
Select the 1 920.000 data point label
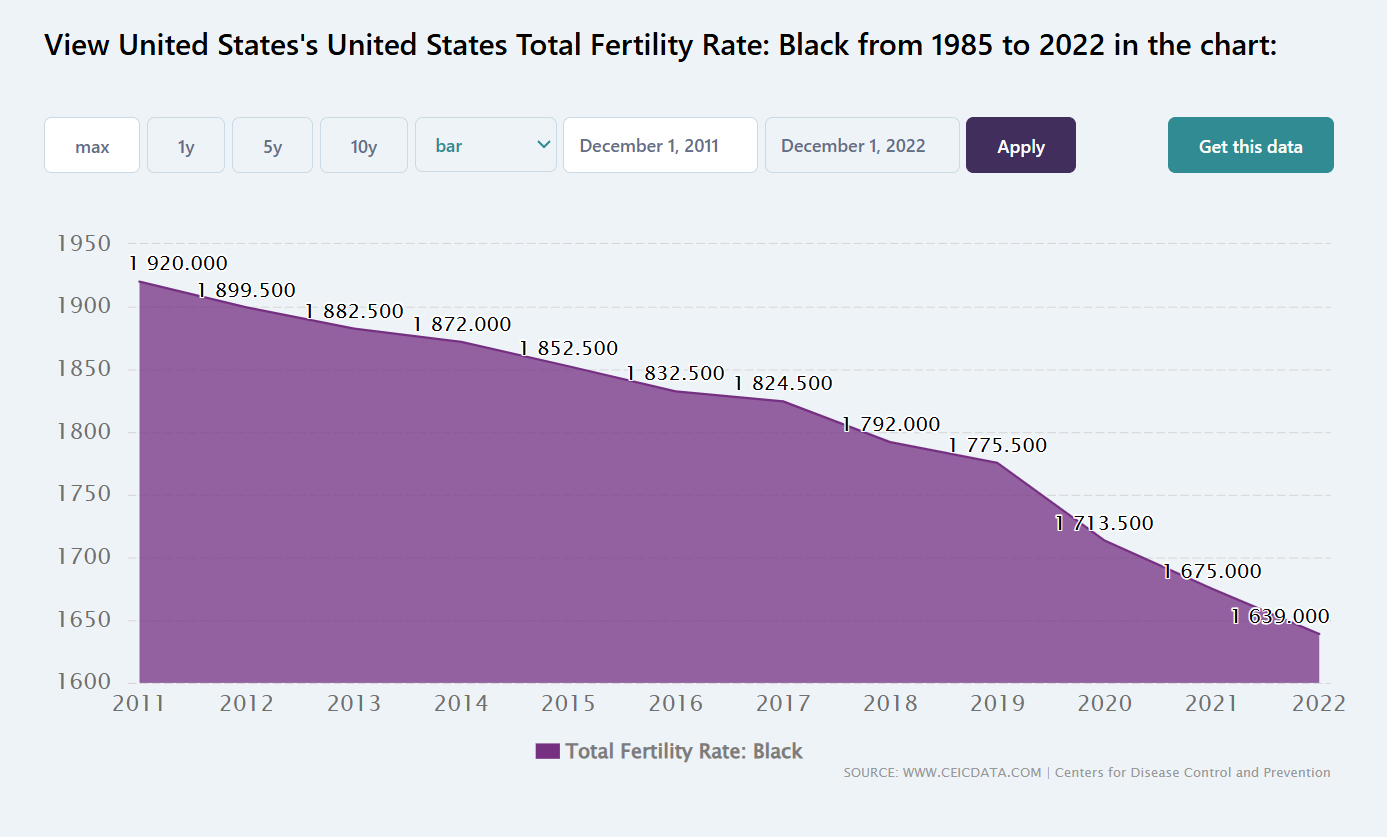(x=179, y=264)
